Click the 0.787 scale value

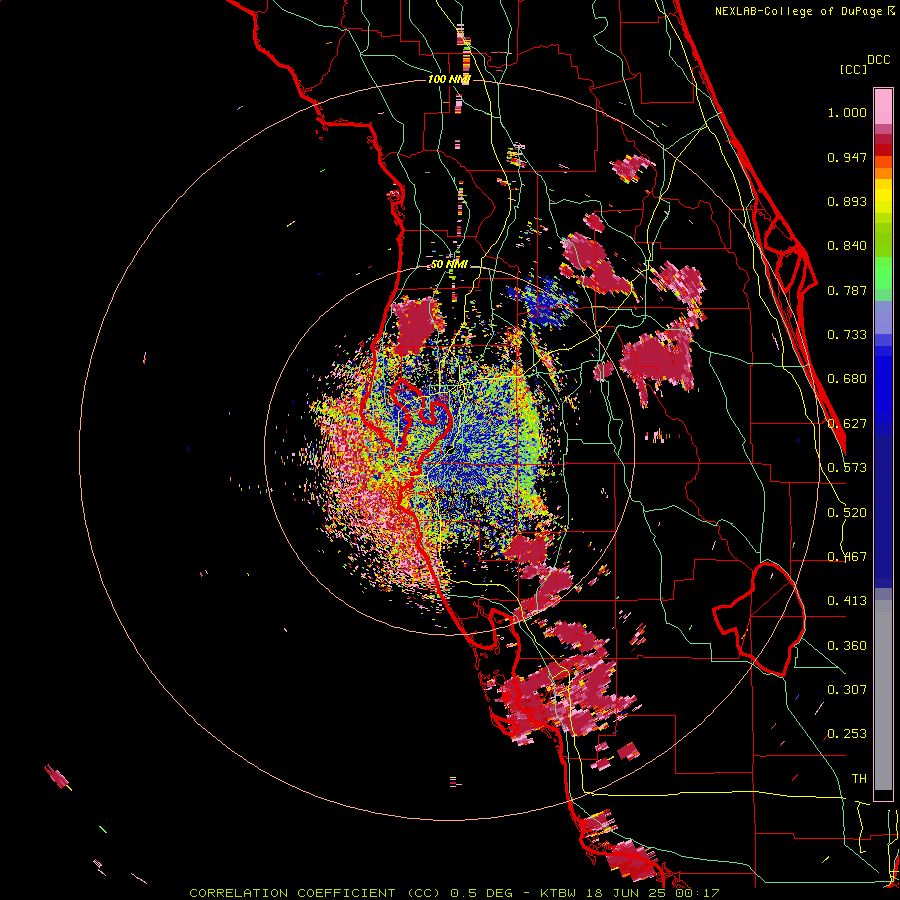pyautogui.click(x=847, y=290)
